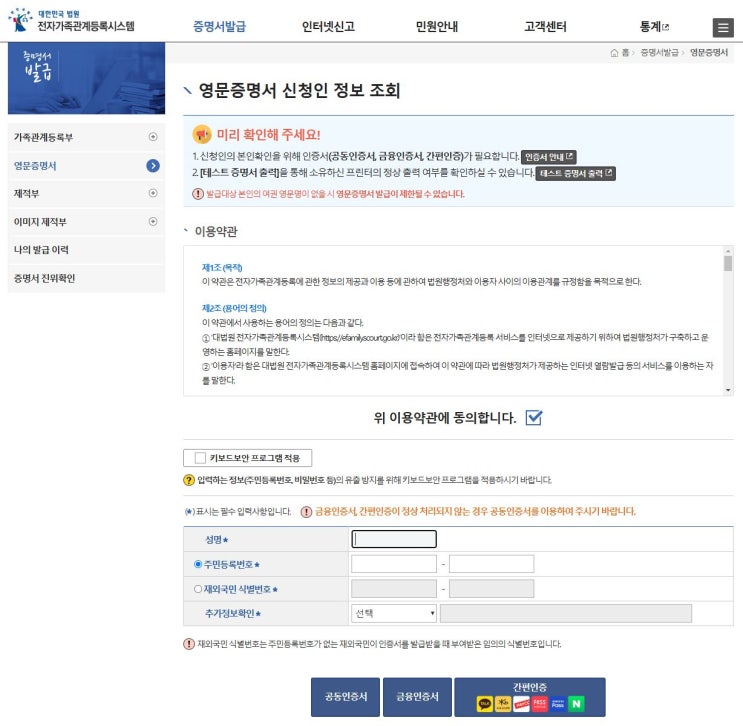This screenshot has height=726, width=743.
Task: Click the green Naver N icon
Action: tap(577, 704)
